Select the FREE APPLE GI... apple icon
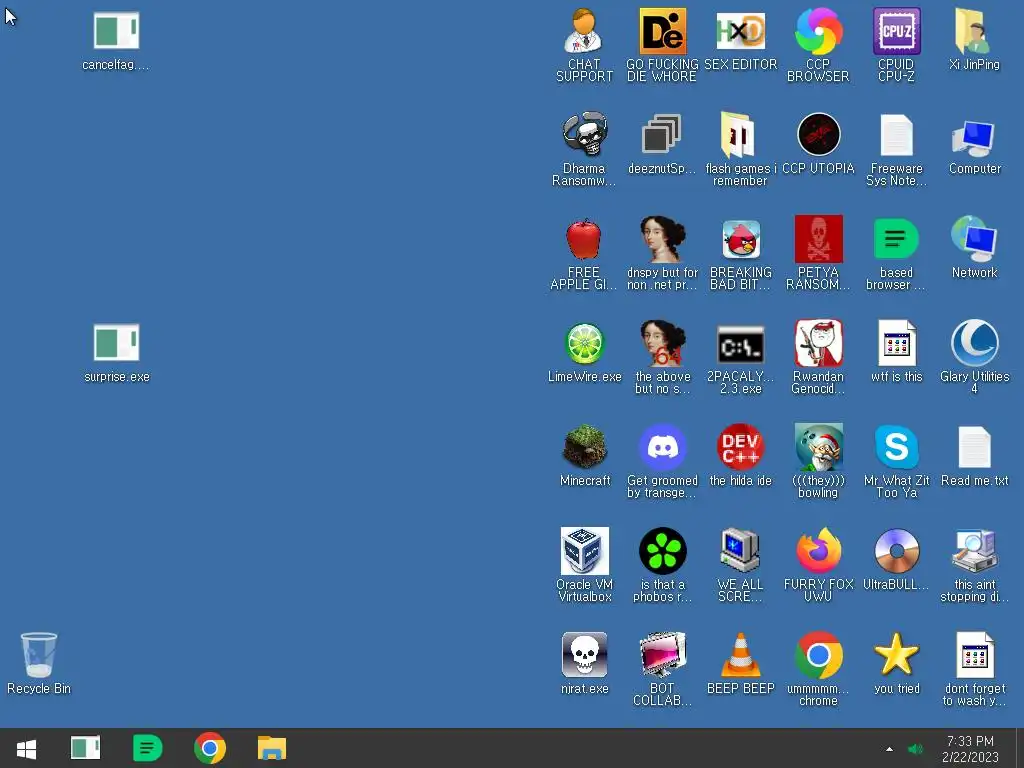Image resolution: width=1024 pixels, height=768 pixels. pos(584,239)
